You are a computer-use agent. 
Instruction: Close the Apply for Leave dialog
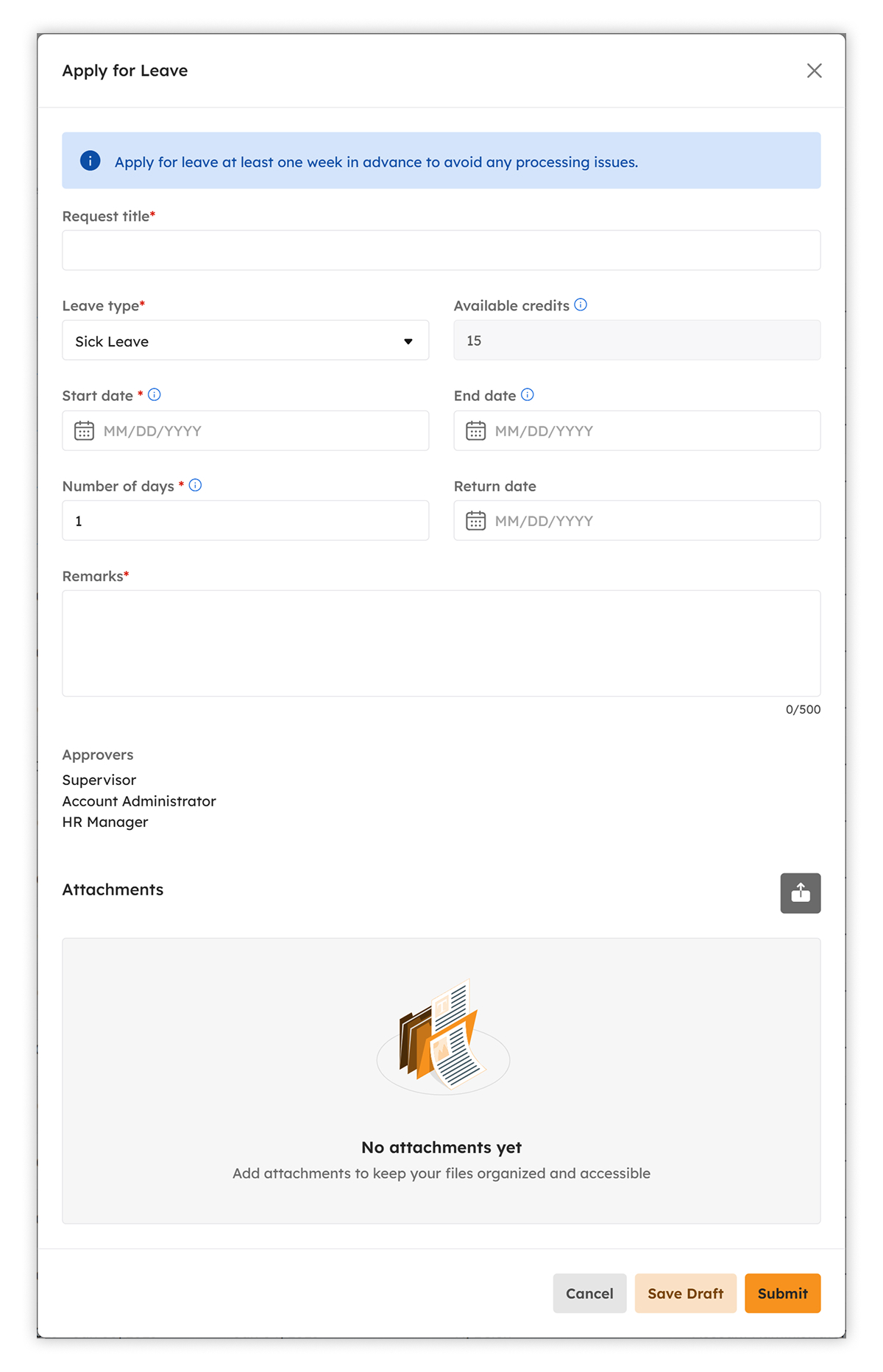(814, 71)
